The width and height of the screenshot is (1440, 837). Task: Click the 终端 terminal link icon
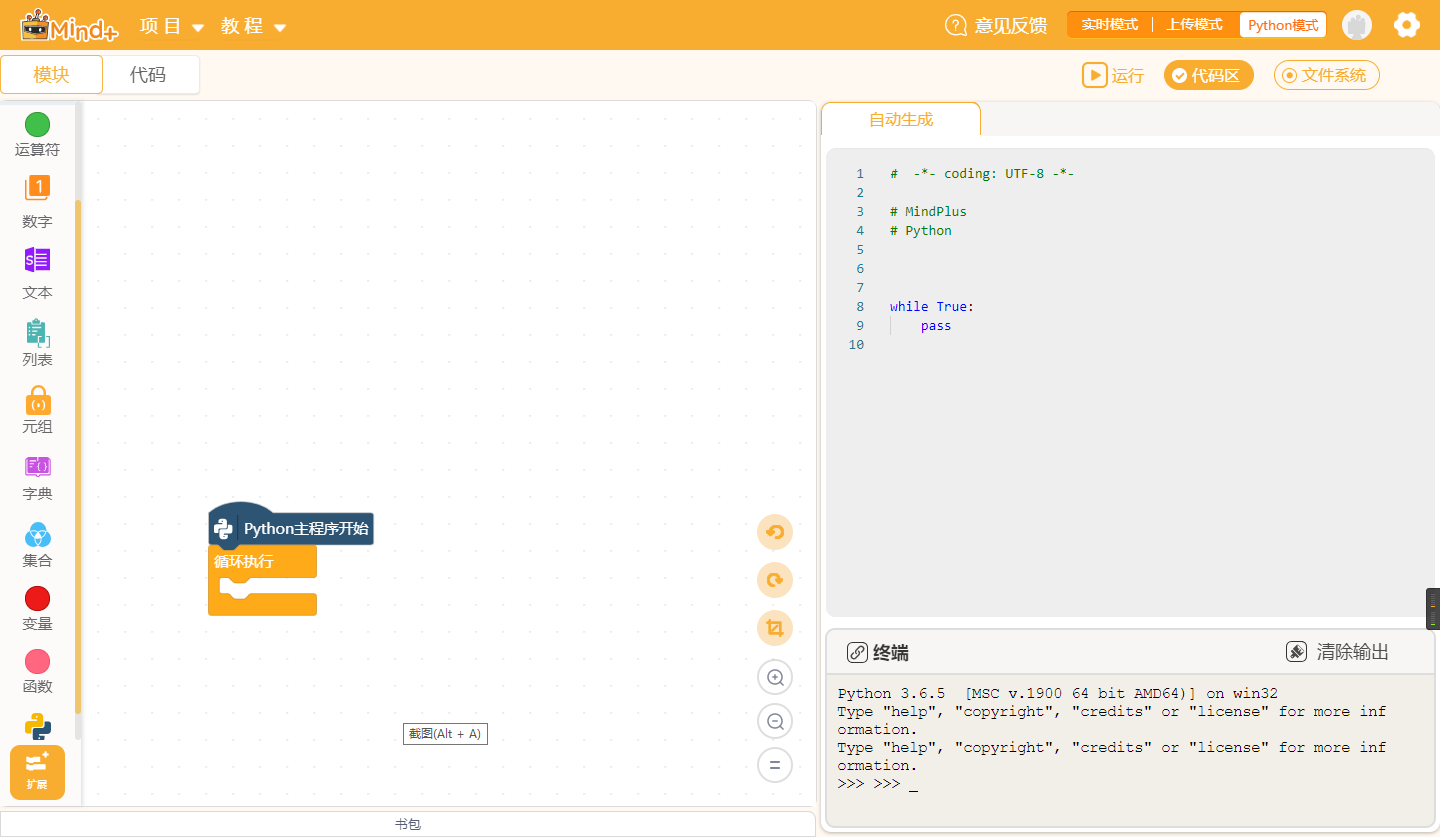(857, 653)
